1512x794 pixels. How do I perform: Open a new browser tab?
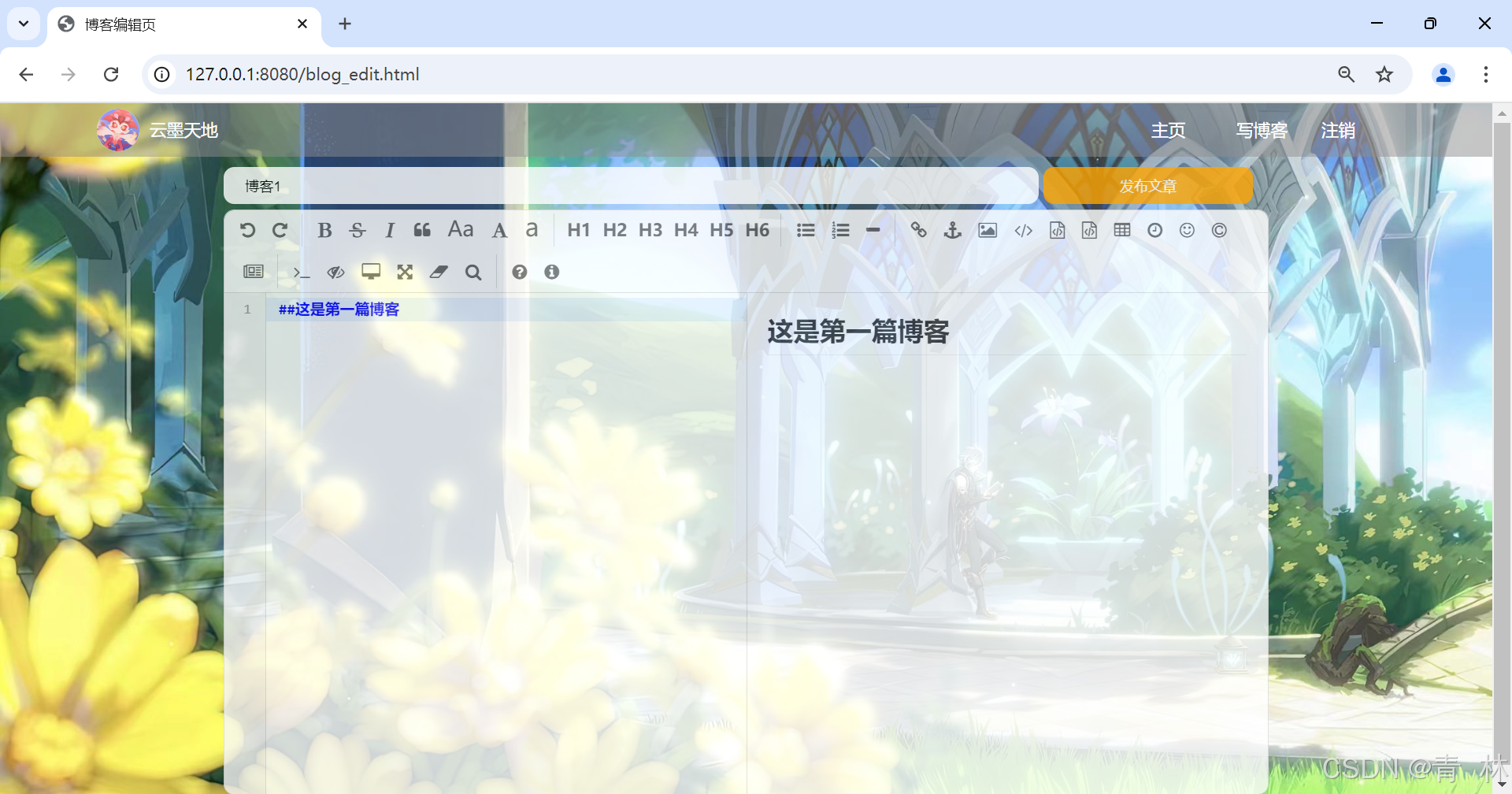coord(345,24)
